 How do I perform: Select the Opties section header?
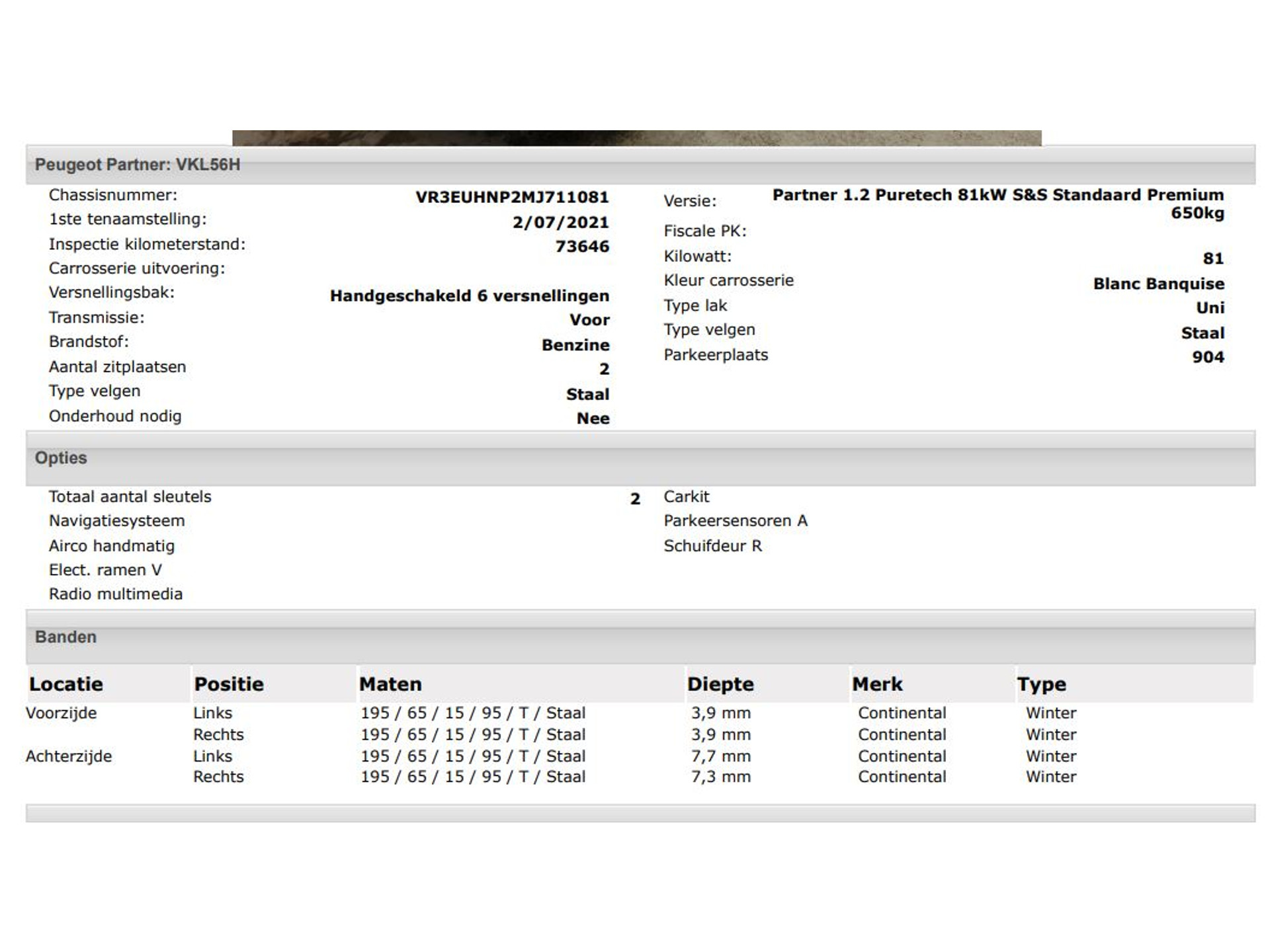pos(61,457)
